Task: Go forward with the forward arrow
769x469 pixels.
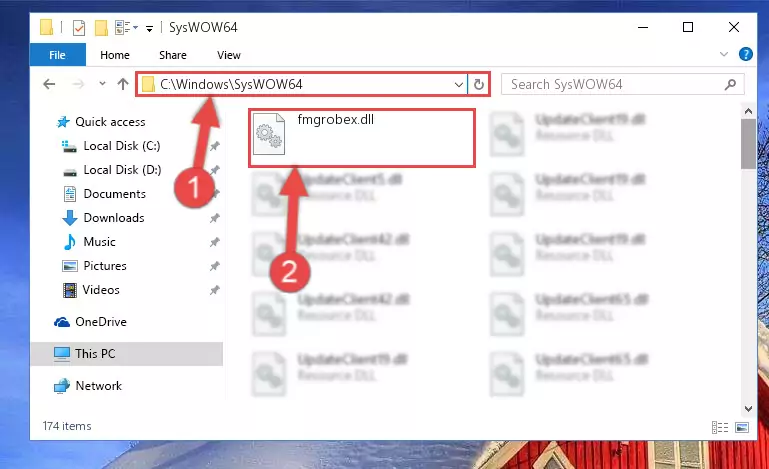Action: coord(78,84)
